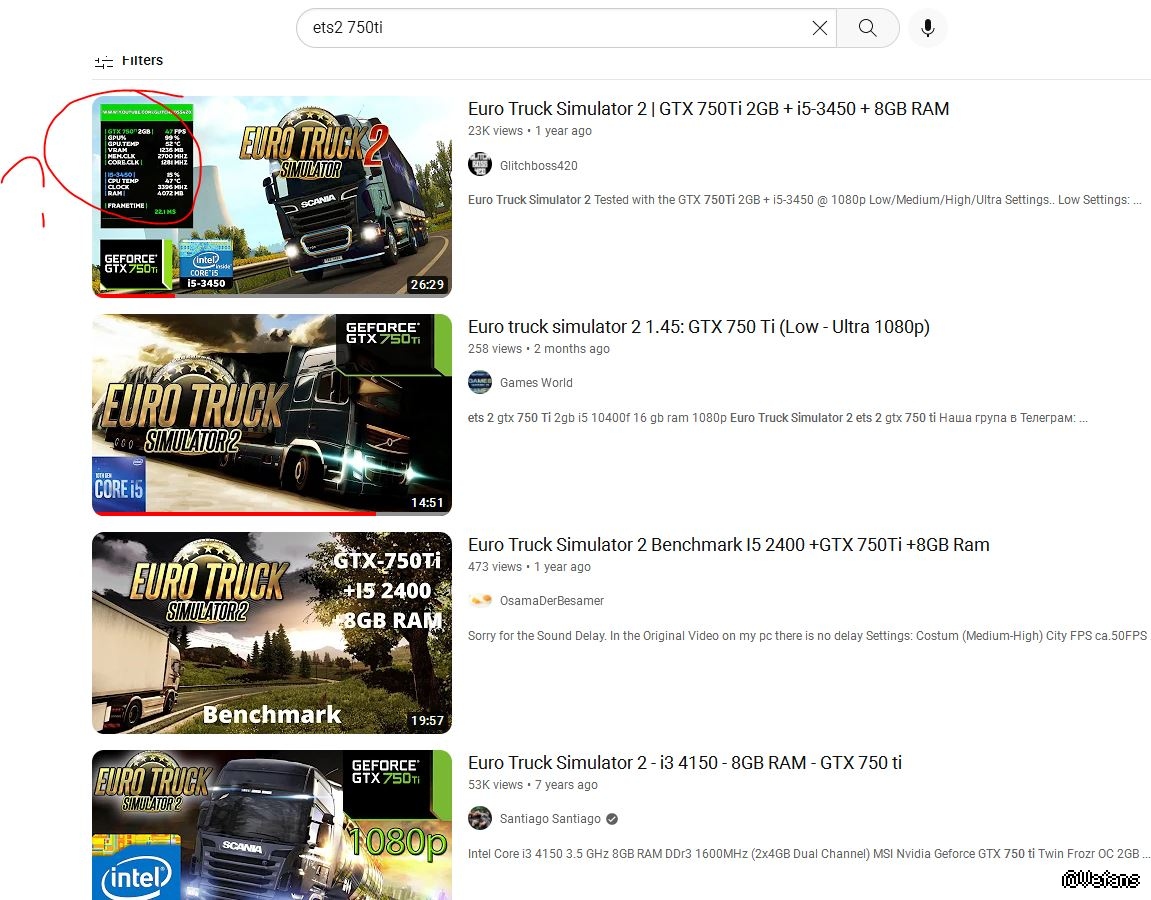The width and height of the screenshot is (1151, 900).
Task: Click the Santiago Santiago channel avatar
Action: point(480,818)
